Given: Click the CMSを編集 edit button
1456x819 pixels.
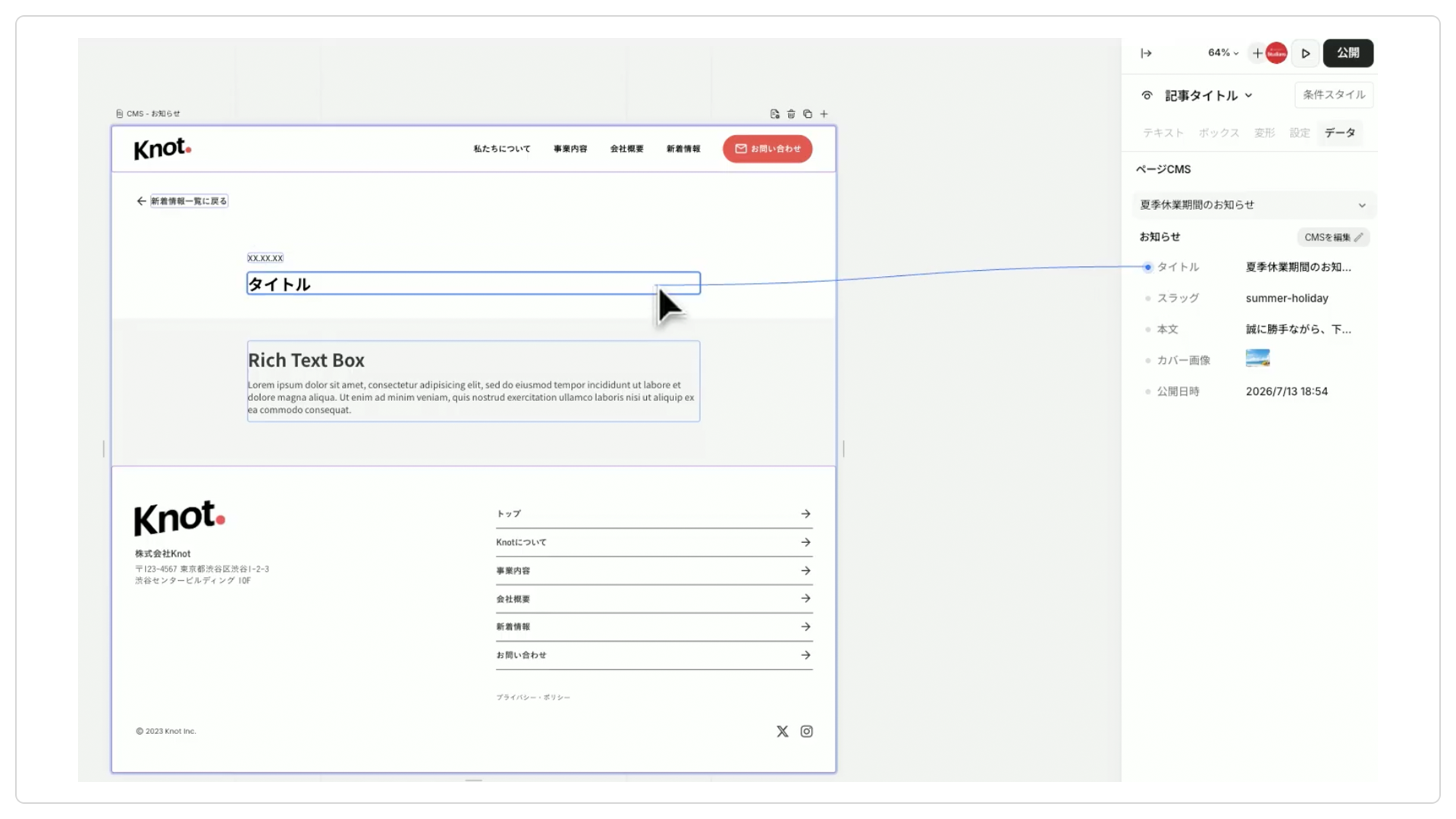Looking at the screenshot, I should tap(1332, 237).
